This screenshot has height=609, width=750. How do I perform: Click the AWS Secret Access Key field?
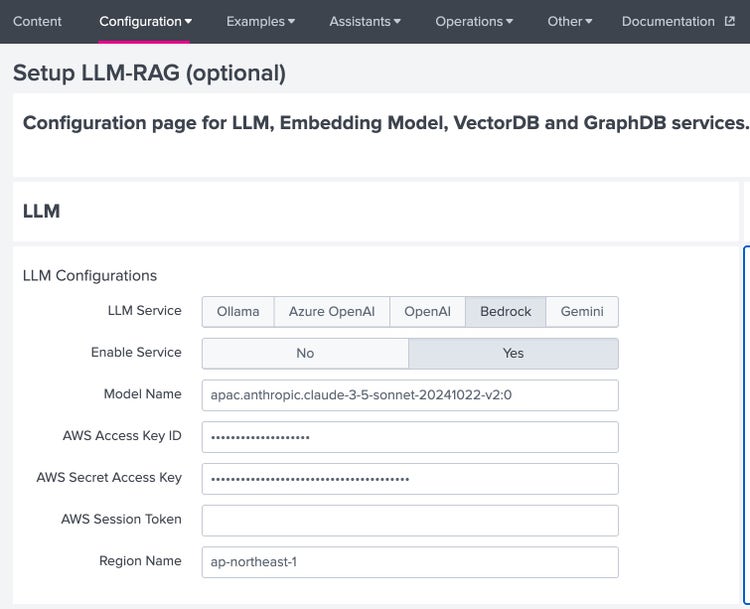pyautogui.click(x=410, y=478)
